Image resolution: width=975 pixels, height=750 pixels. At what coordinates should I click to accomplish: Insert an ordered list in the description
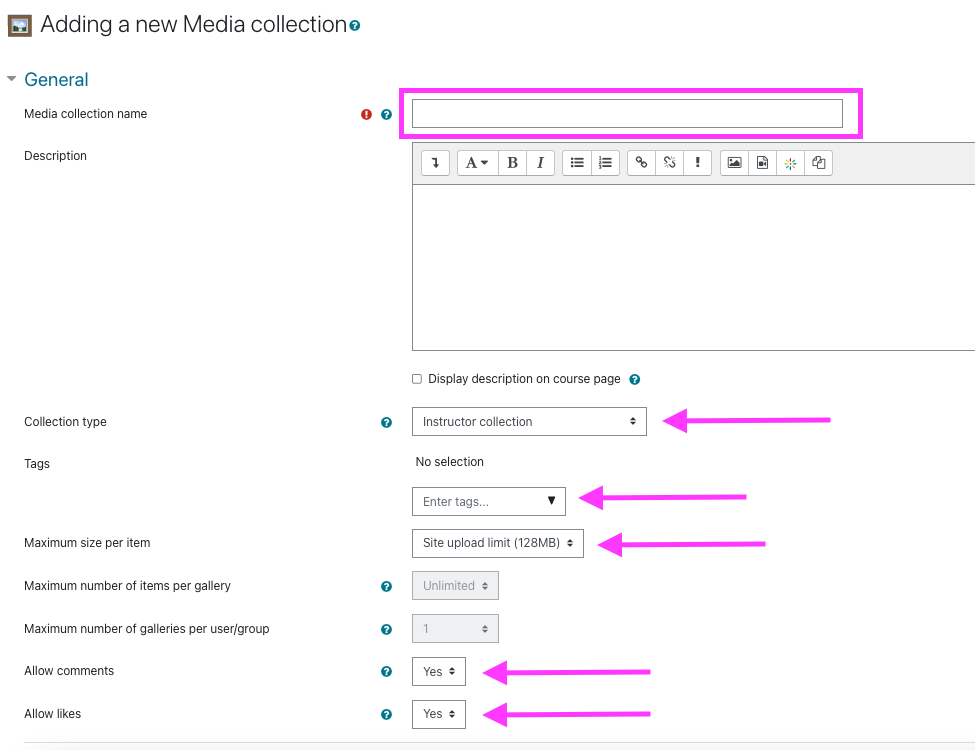[x=602, y=162]
